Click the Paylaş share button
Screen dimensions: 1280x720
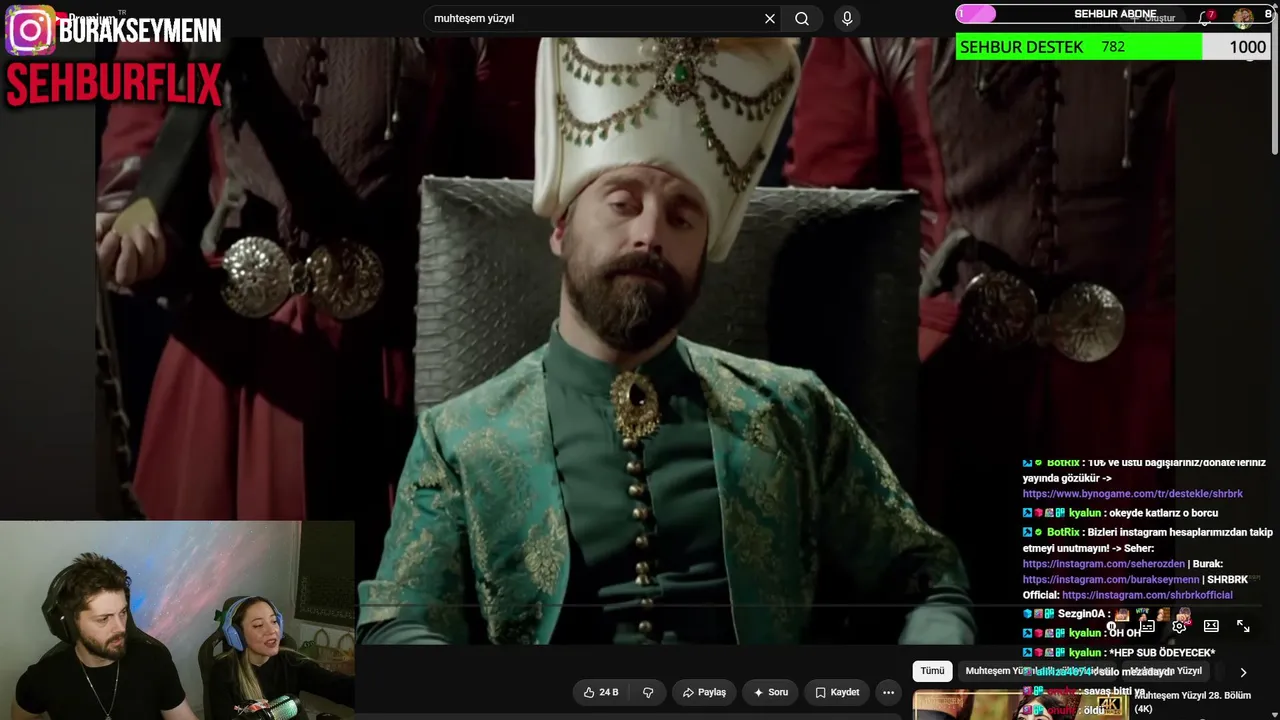[704, 692]
